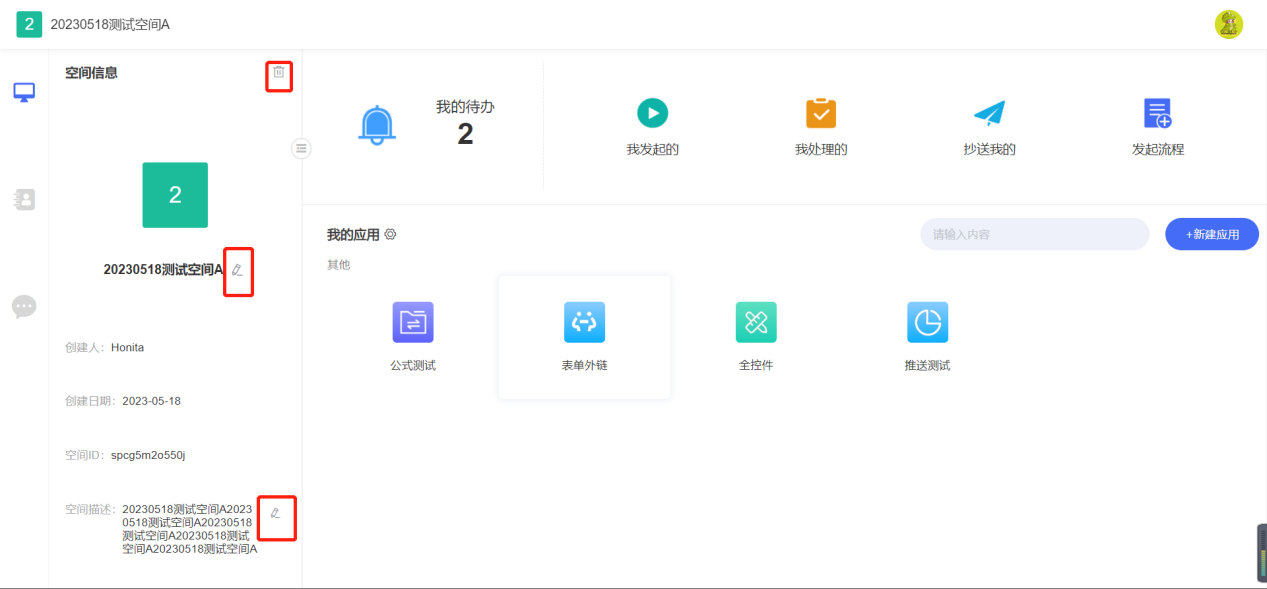Open My Apps settings gear
This screenshot has width=1267, height=589.
pos(390,235)
